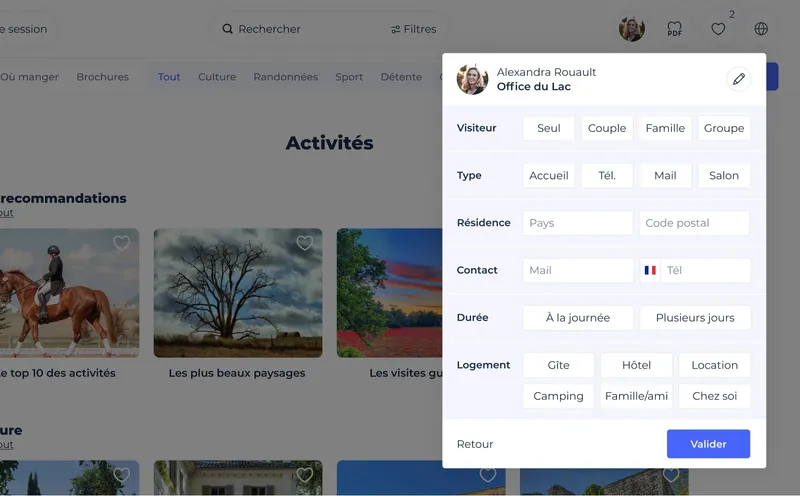Choose Mail contact type

pyautogui.click(x=665, y=176)
